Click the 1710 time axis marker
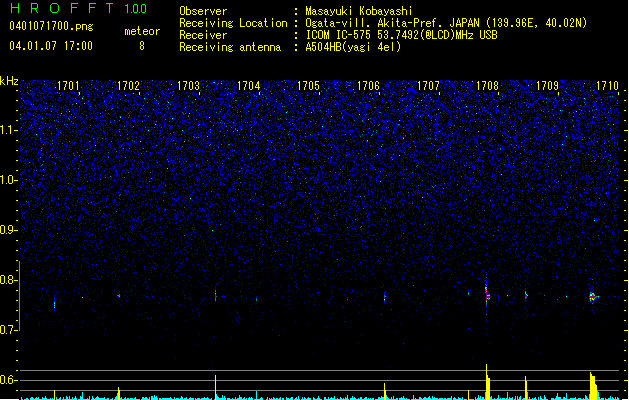This screenshot has height=400, width=629. pyautogui.click(x=607, y=86)
